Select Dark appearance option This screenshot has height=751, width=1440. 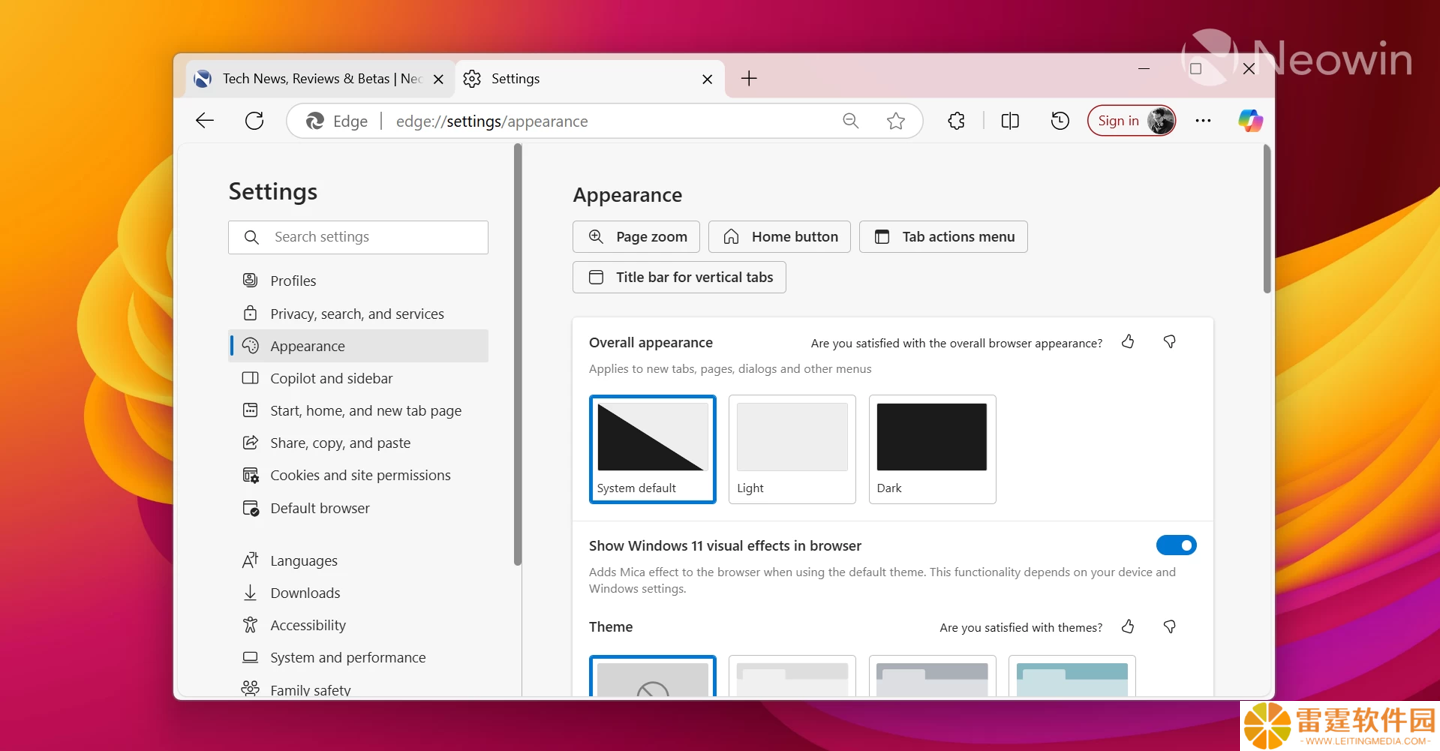(x=932, y=449)
